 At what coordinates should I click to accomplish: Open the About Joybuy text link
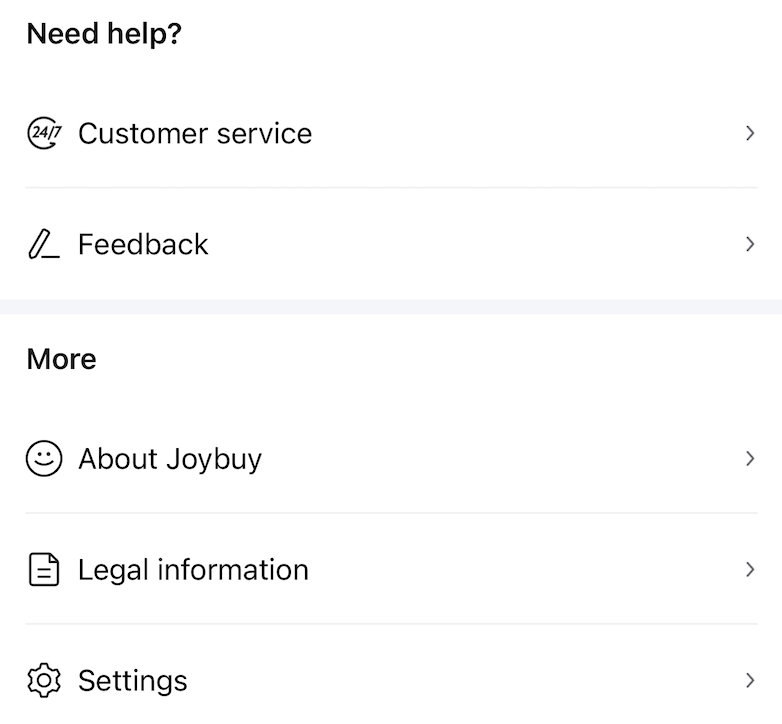pyautogui.click(x=170, y=459)
